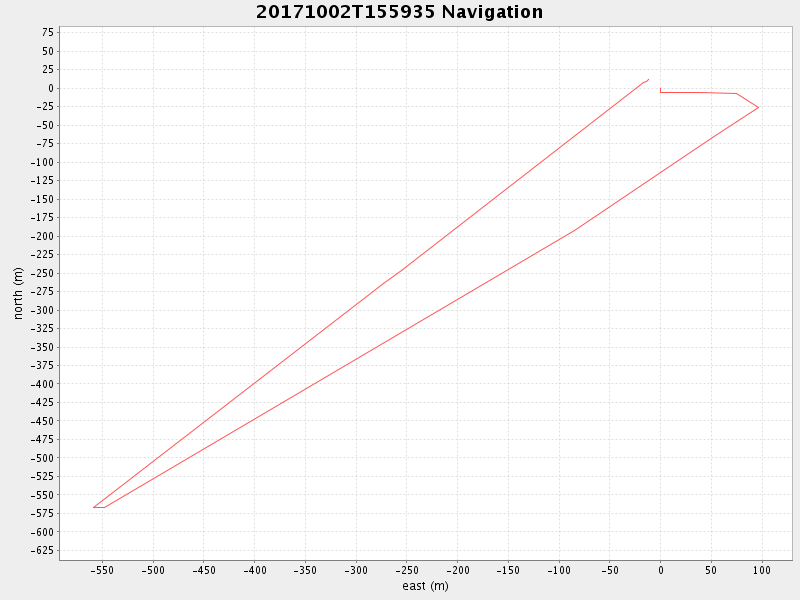Click the 'north (m)' y-axis label
800x600 pixels.
[x=18, y=293]
